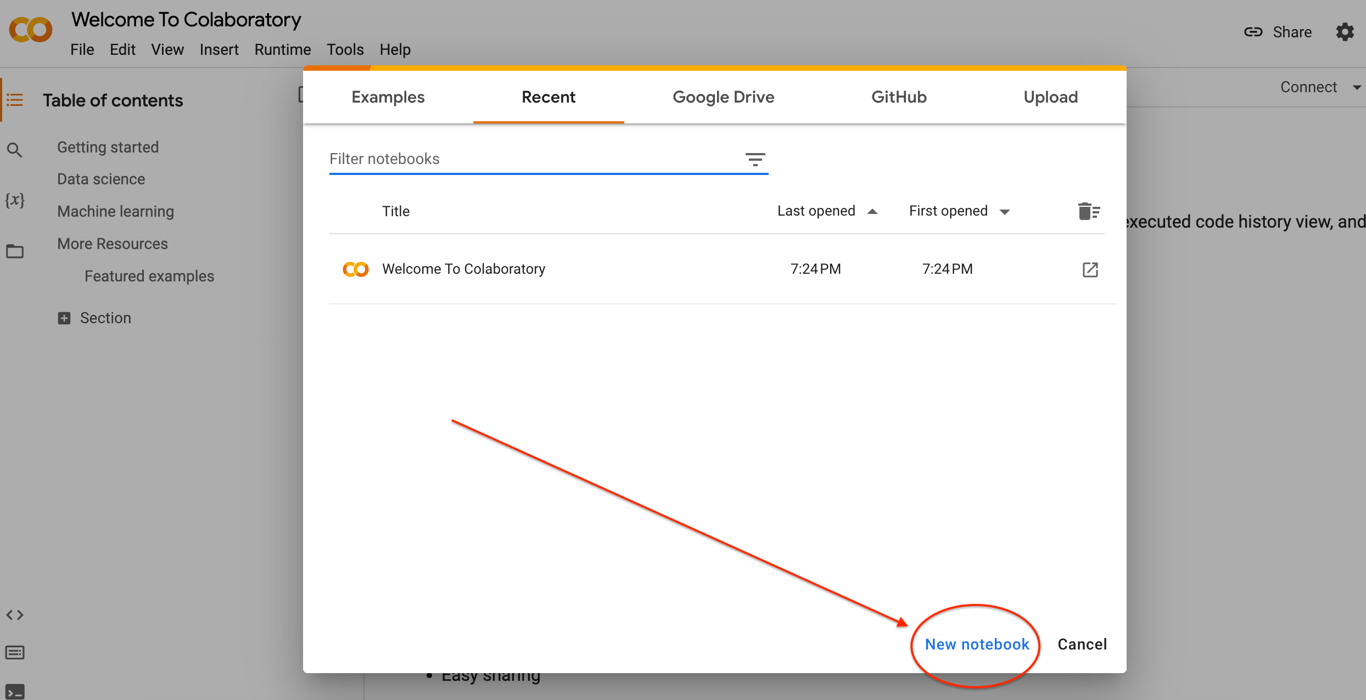This screenshot has width=1366, height=700.
Task: Open the Tools menu
Action: pos(345,49)
